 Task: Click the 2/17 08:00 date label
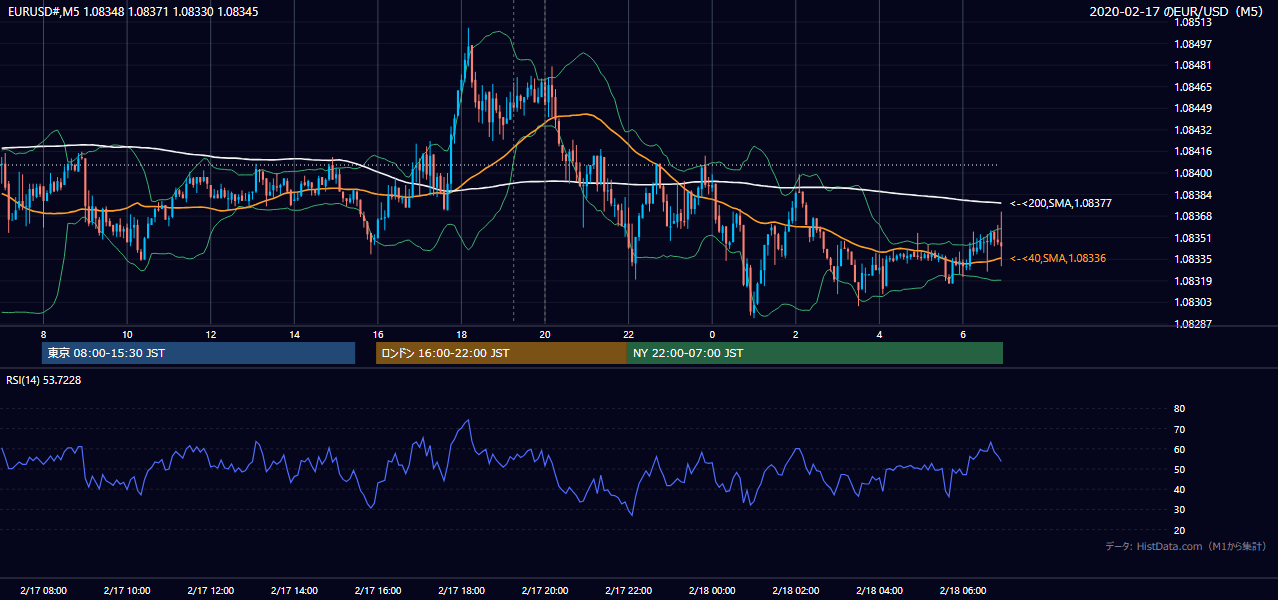coord(42,591)
